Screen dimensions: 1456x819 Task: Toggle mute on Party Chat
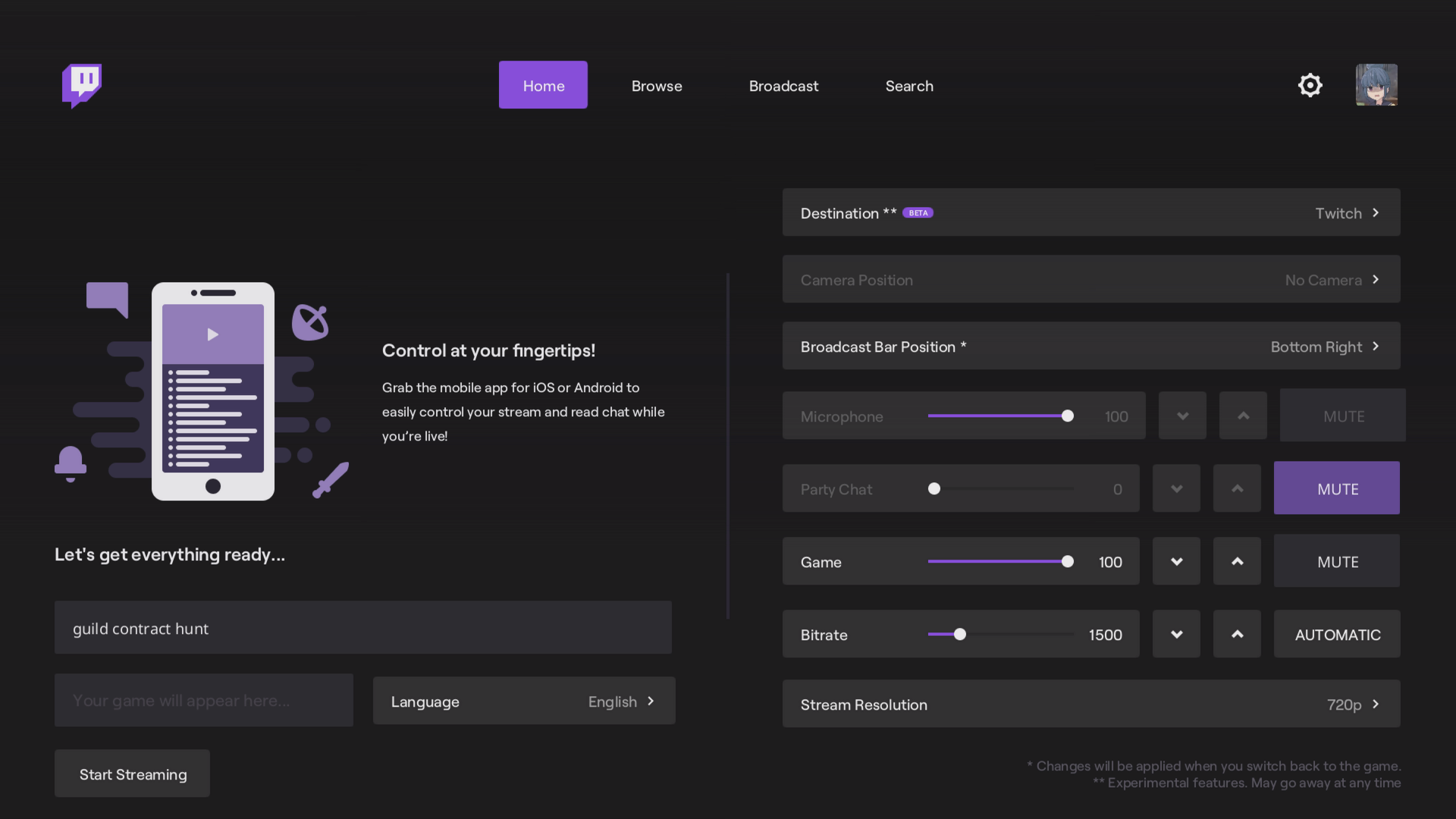1336,487
